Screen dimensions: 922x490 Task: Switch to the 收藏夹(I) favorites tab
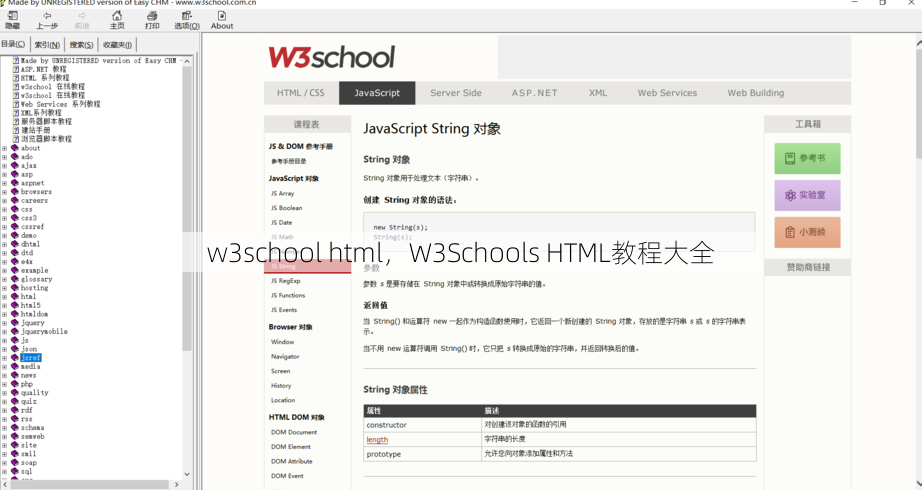click(x=117, y=45)
